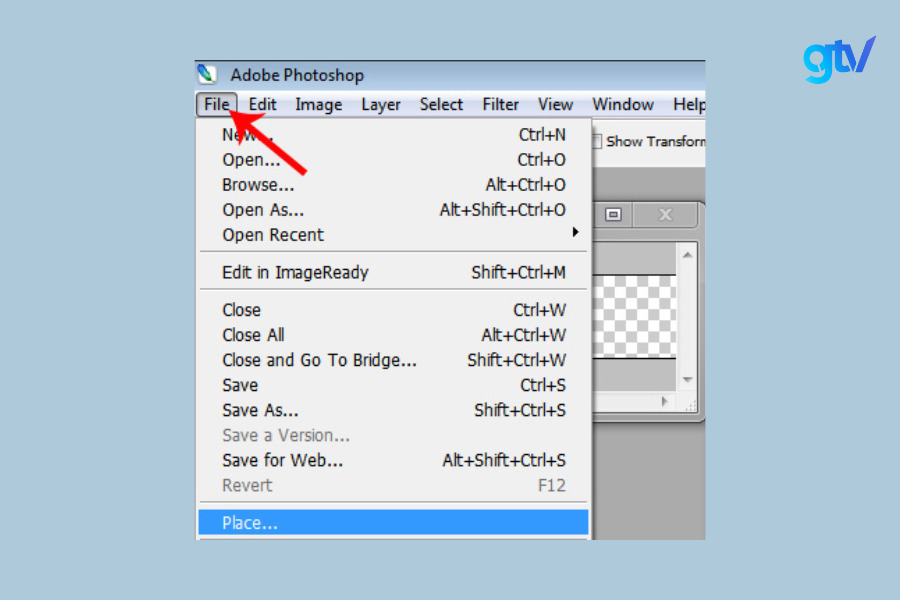Click the vertical scrollbar up arrow
Screen dimensions: 900x600
pos(687,255)
